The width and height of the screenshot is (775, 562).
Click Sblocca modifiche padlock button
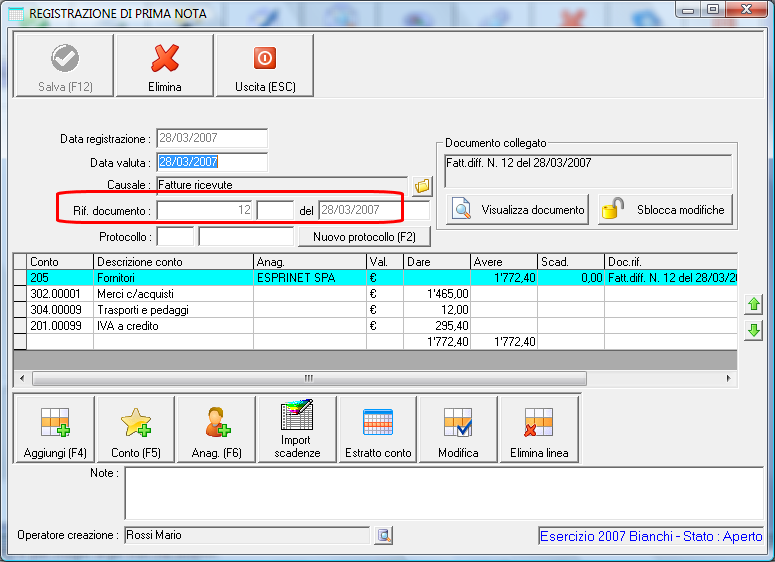[x=665, y=210]
